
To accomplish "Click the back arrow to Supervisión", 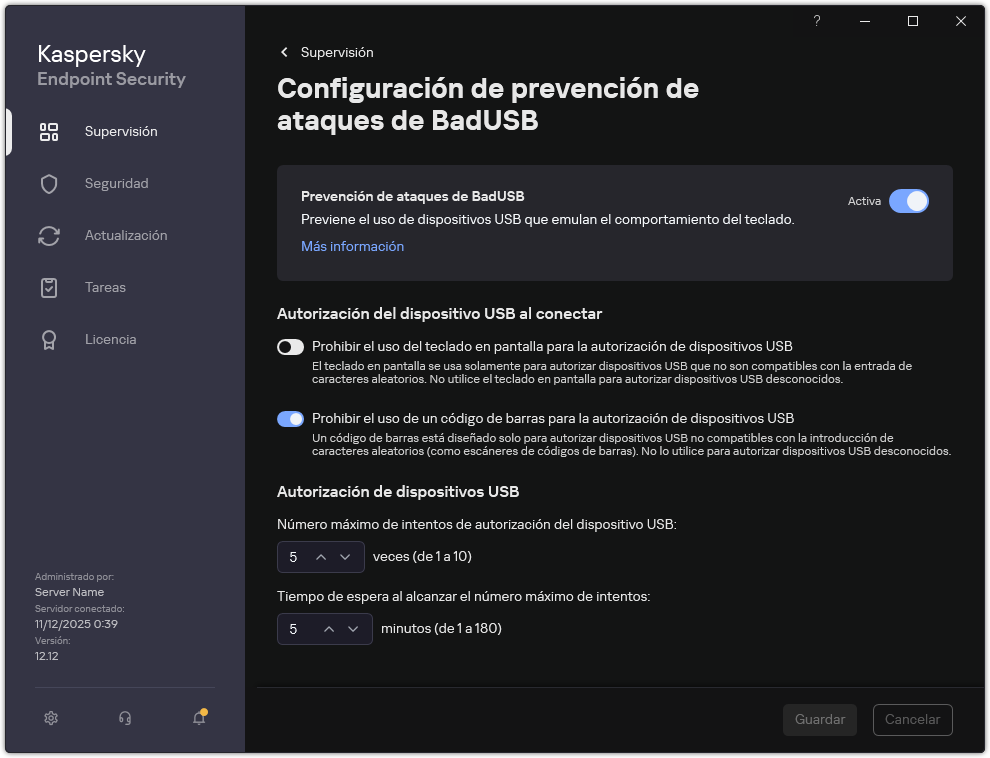I will pyautogui.click(x=284, y=52).
